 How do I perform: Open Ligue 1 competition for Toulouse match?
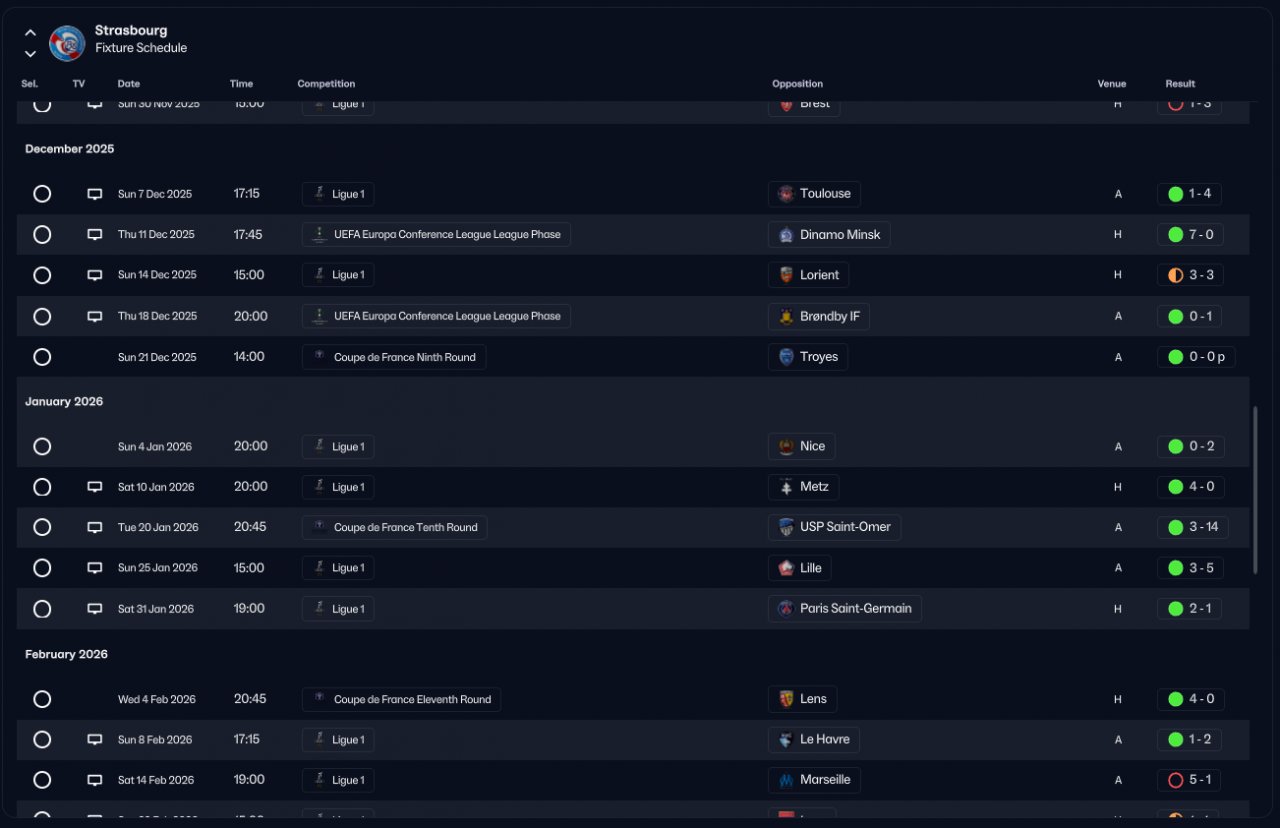338,194
